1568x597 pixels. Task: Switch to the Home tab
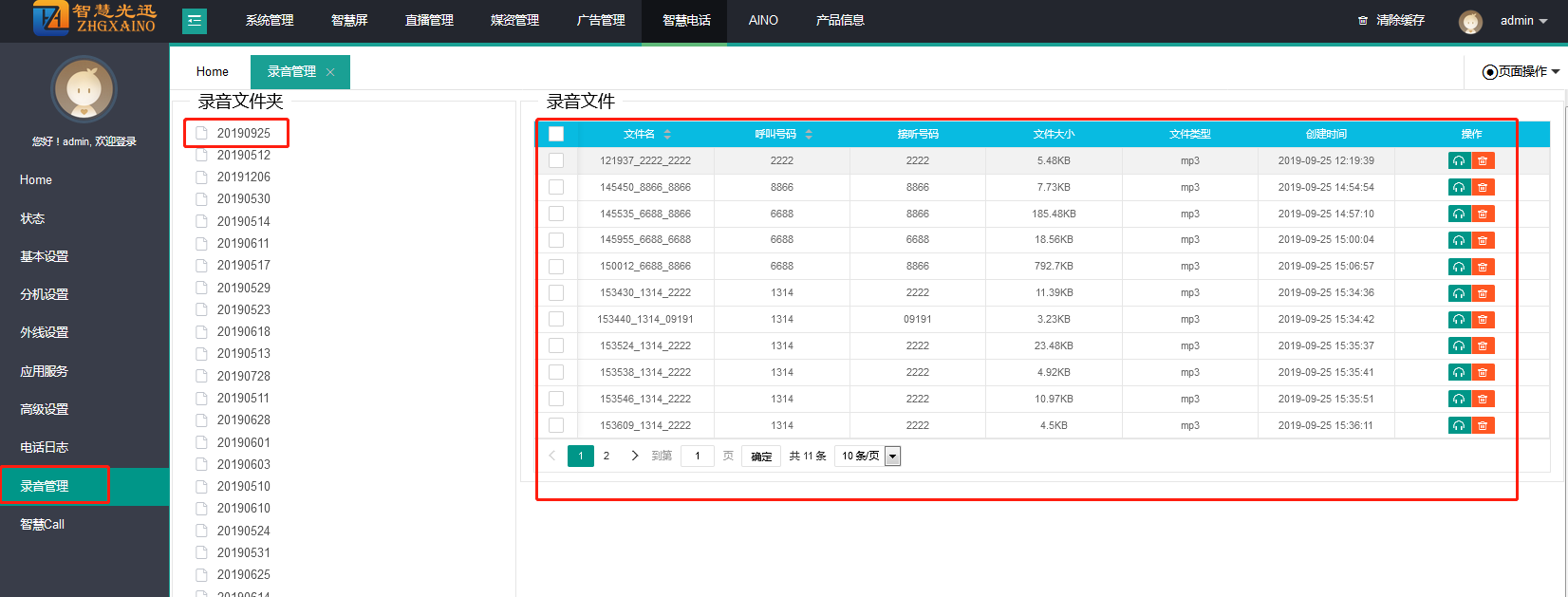(213, 72)
